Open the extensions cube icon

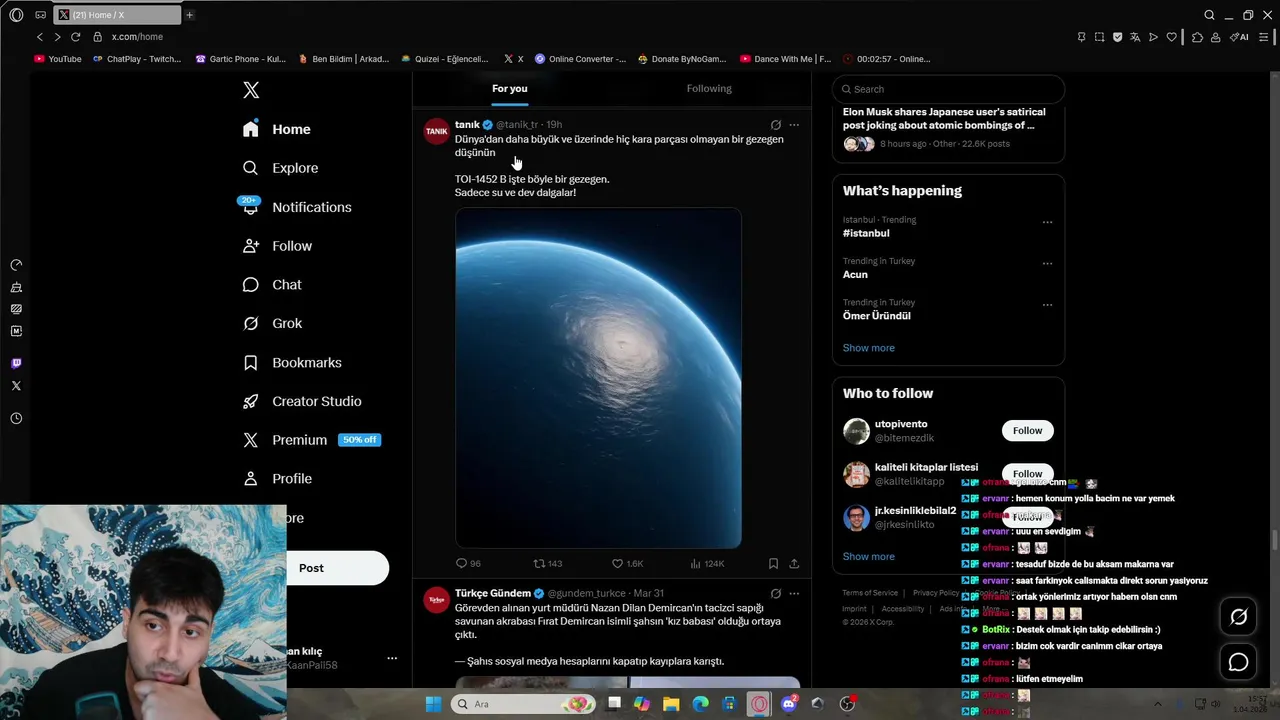pos(1197,37)
